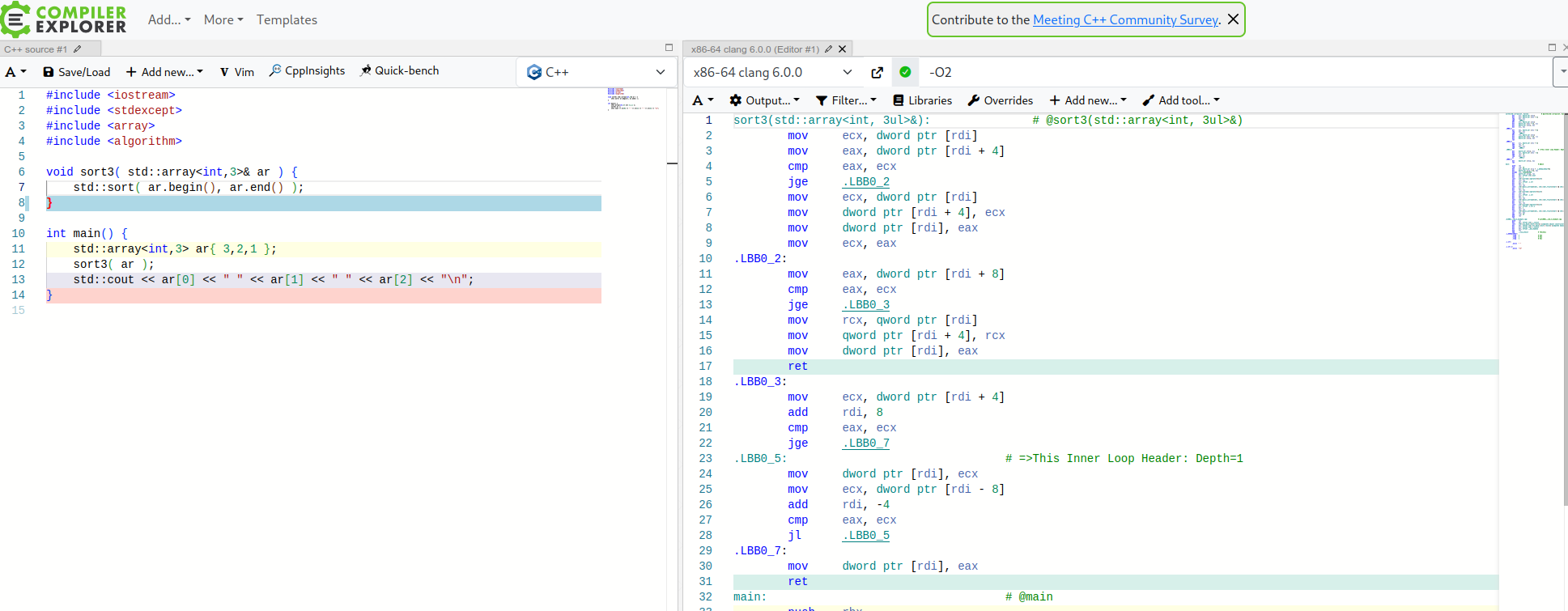
Task: Follow the .LBB0_2 jump label link
Action: pos(865,181)
